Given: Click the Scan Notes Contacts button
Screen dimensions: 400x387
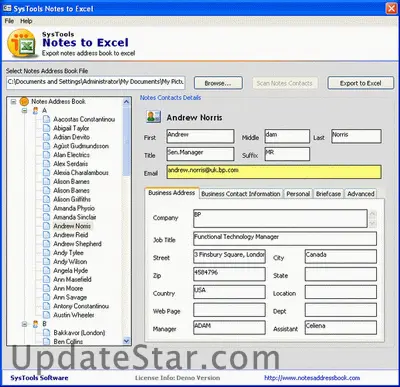Looking at the screenshot, I should coord(284,83).
